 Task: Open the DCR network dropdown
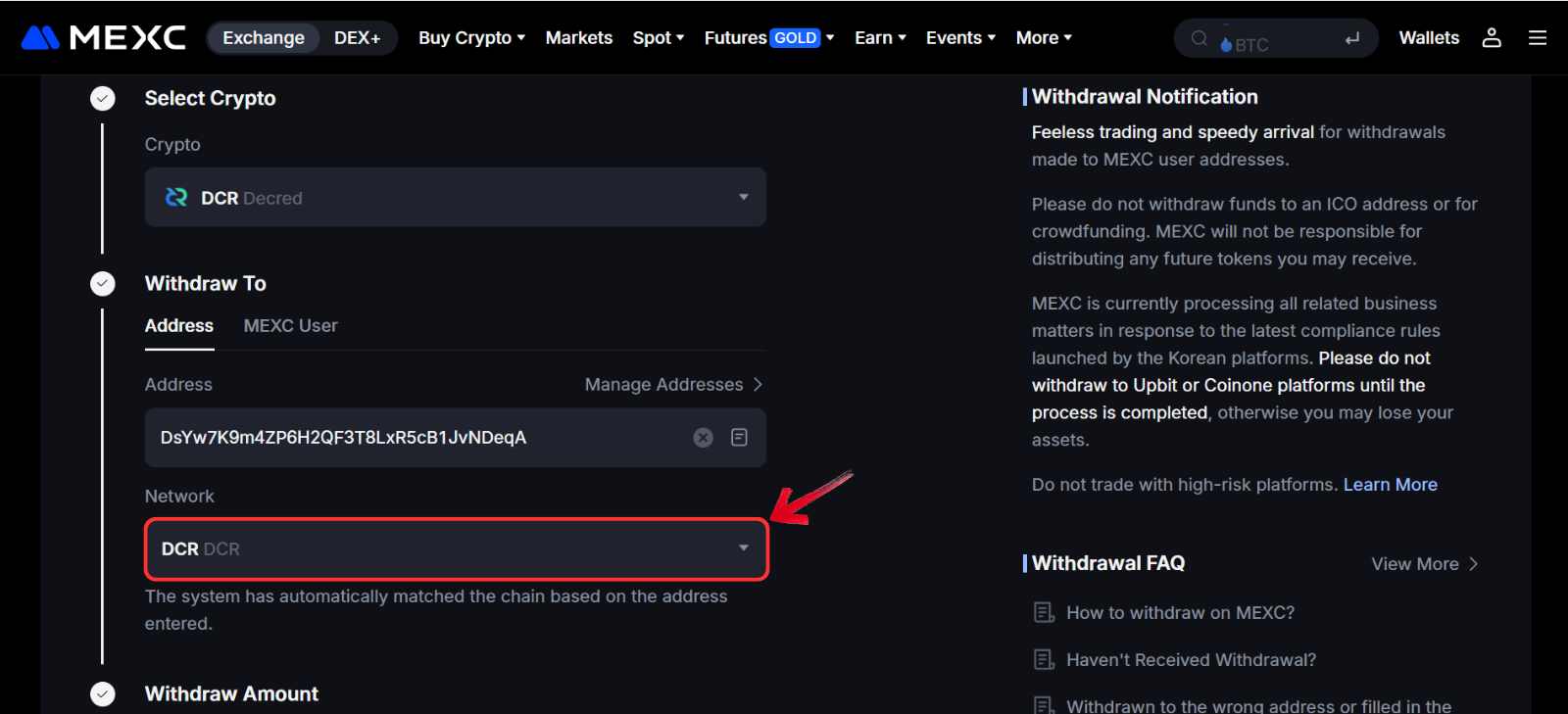(456, 548)
